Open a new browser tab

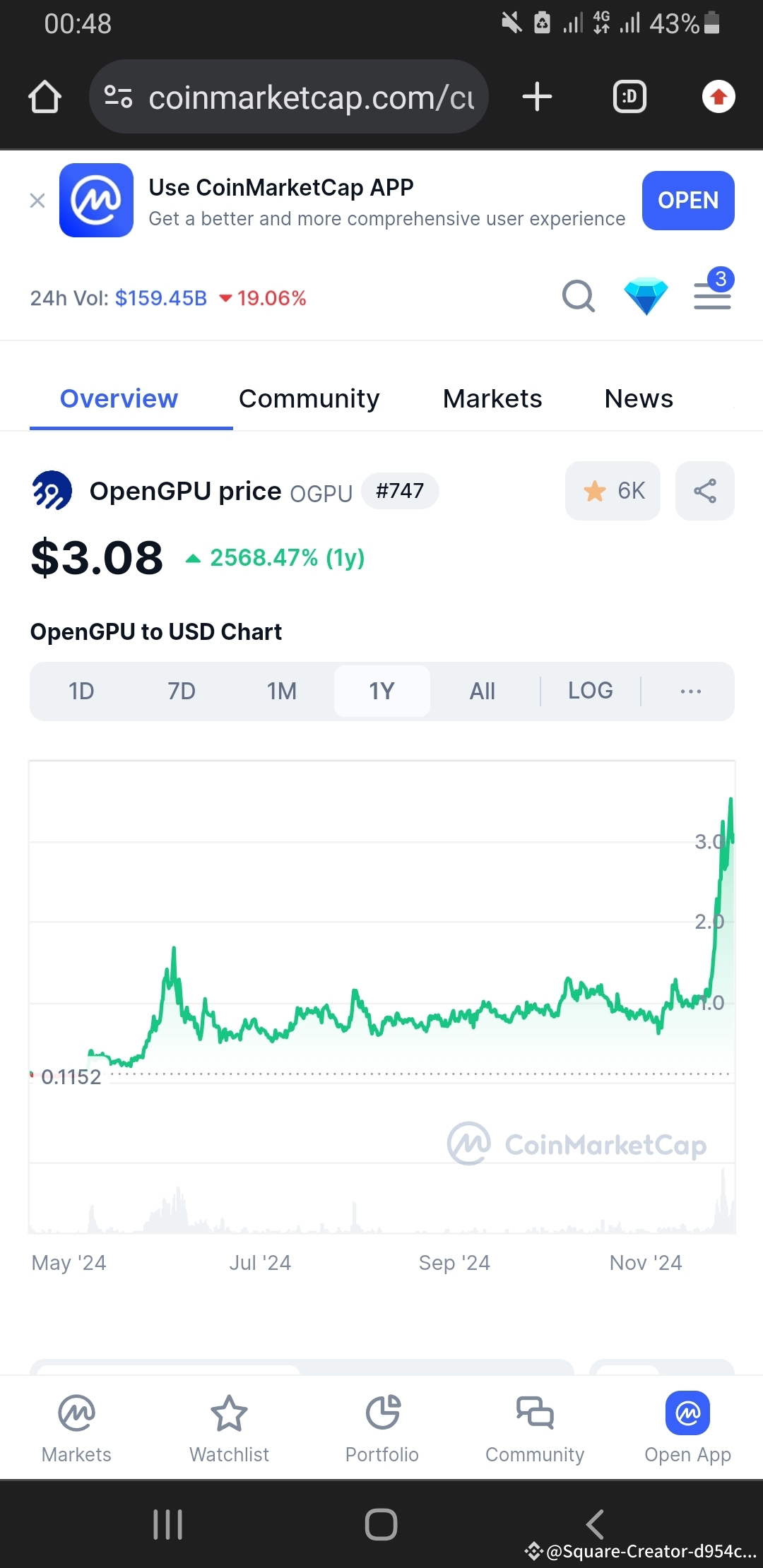tap(537, 97)
